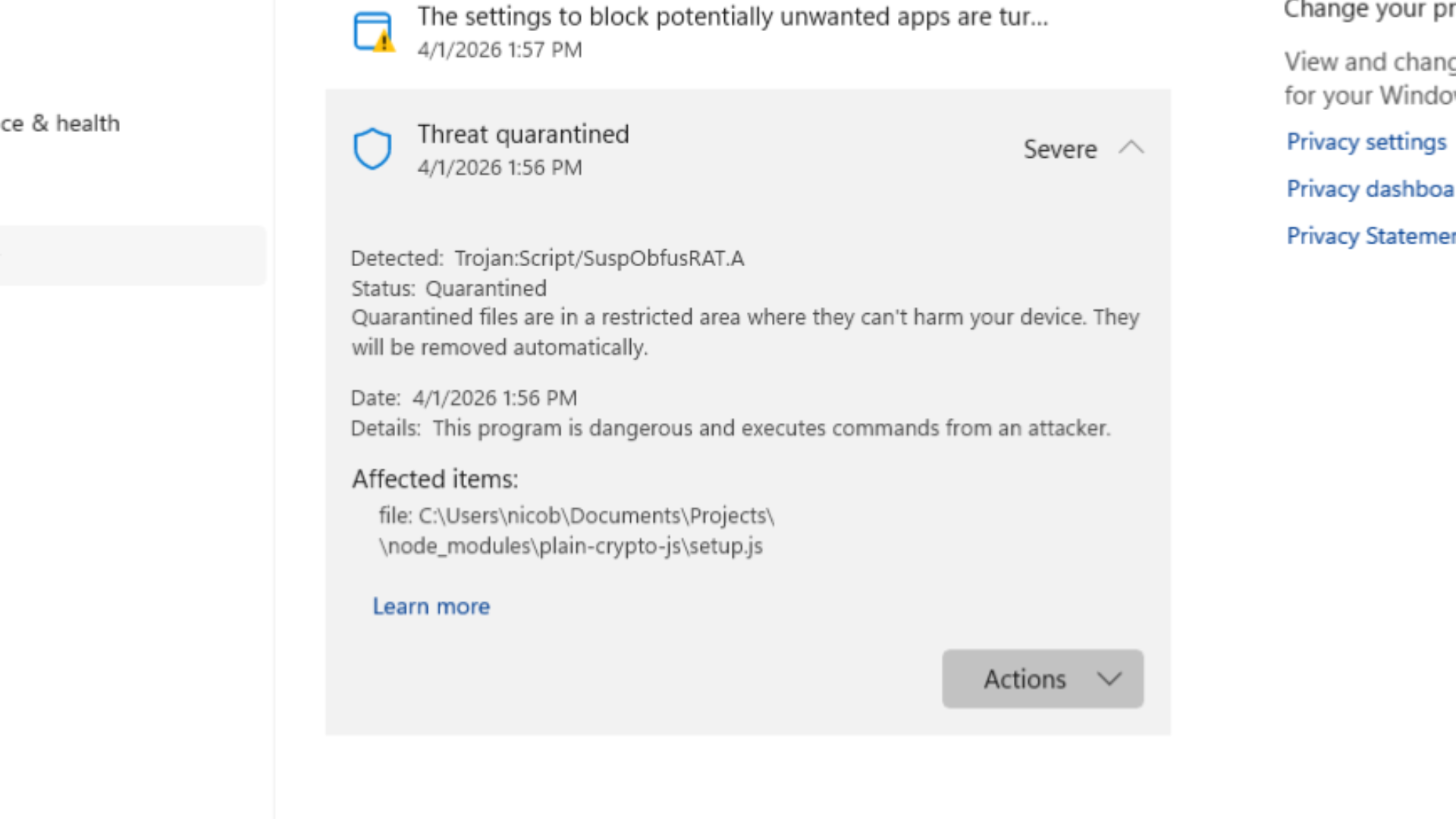Open the Privacy settings link
Screen dimensions: 1456x819
pyautogui.click(x=1367, y=142)
